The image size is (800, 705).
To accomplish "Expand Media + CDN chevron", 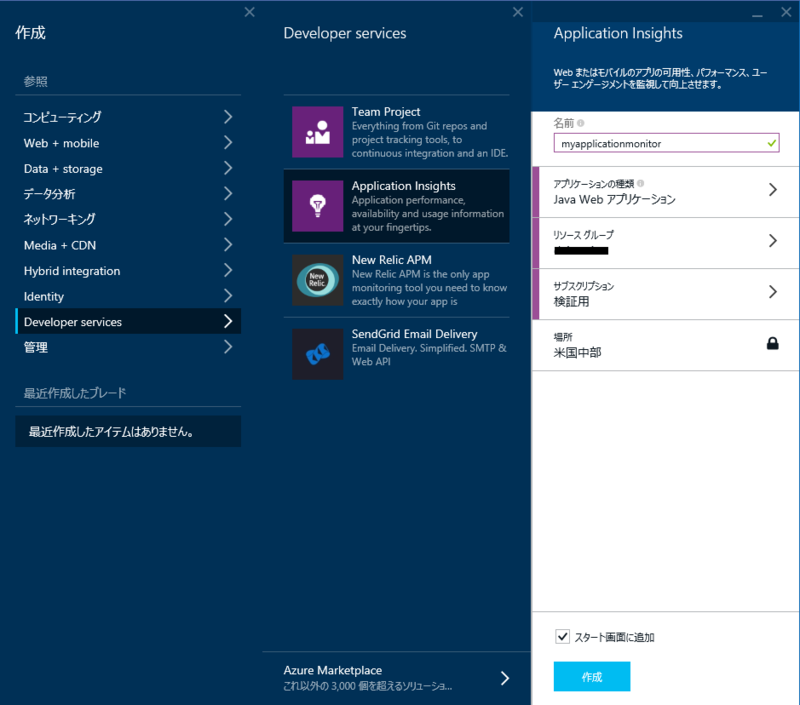I will click(228, 245).
